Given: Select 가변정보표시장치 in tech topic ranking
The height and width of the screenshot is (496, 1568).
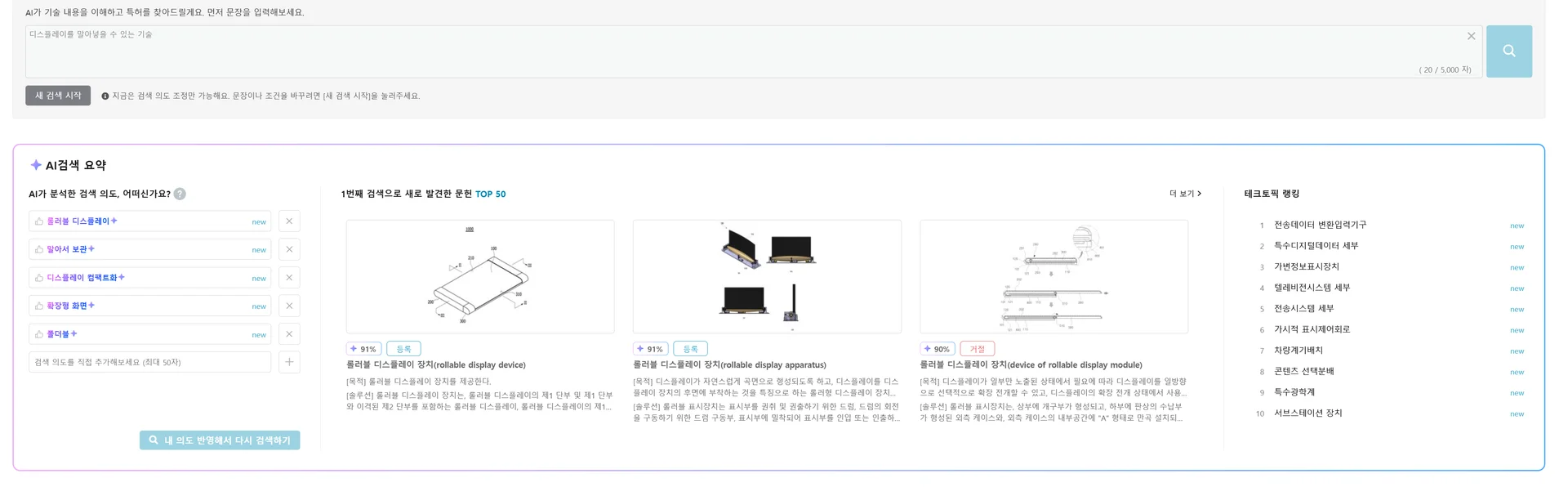Looking at the screenshot, I should click(1307, 266).
